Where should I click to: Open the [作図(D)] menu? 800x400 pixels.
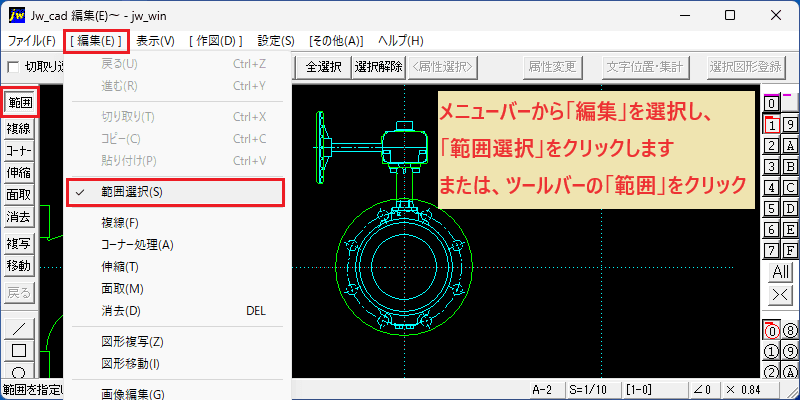point(215,41)
